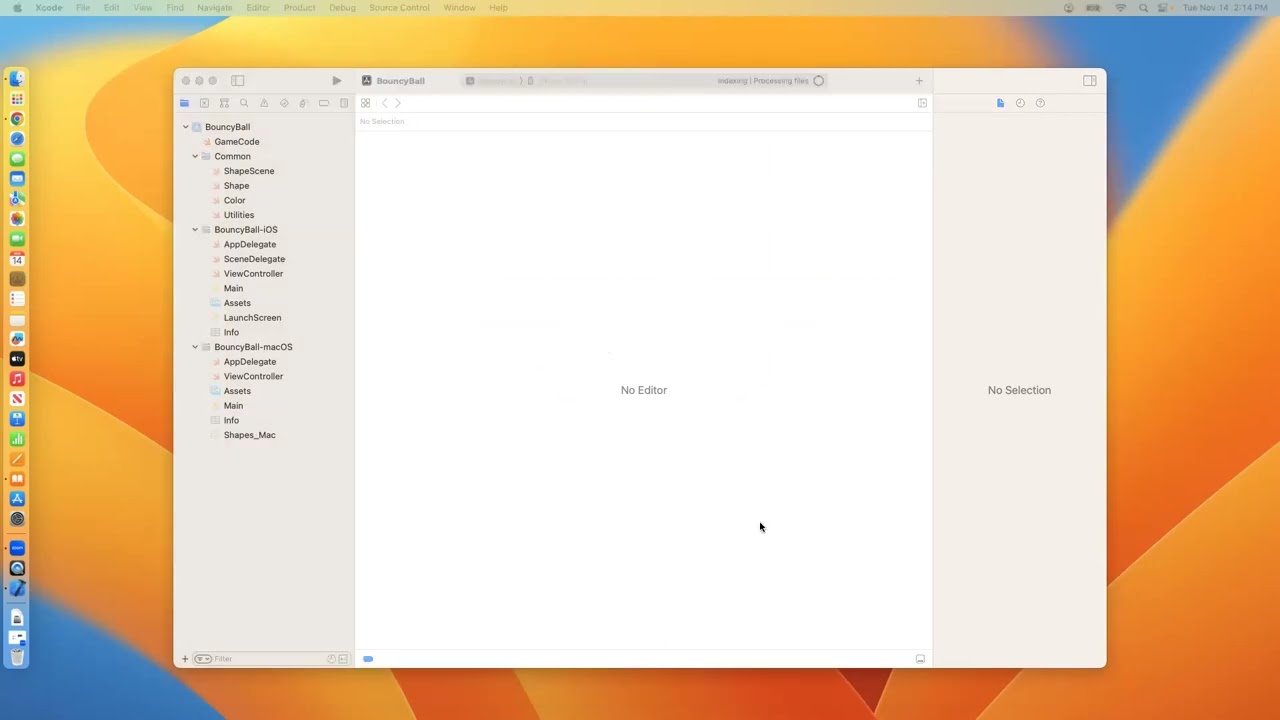Open the Project navigator folder icon
Image resolution: width=1280 pixels, height=720 pixels.
[x=184, y=103]
